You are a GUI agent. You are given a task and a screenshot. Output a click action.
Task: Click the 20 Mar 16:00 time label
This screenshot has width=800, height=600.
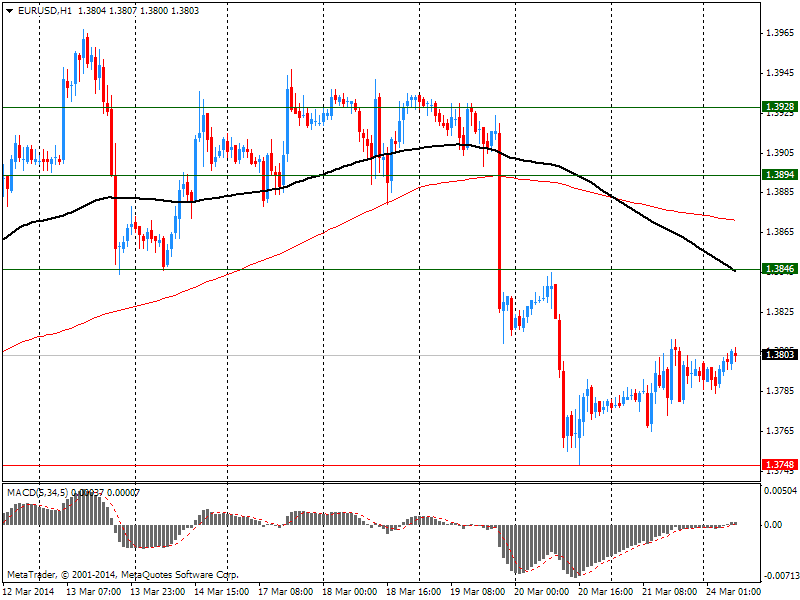606,592
